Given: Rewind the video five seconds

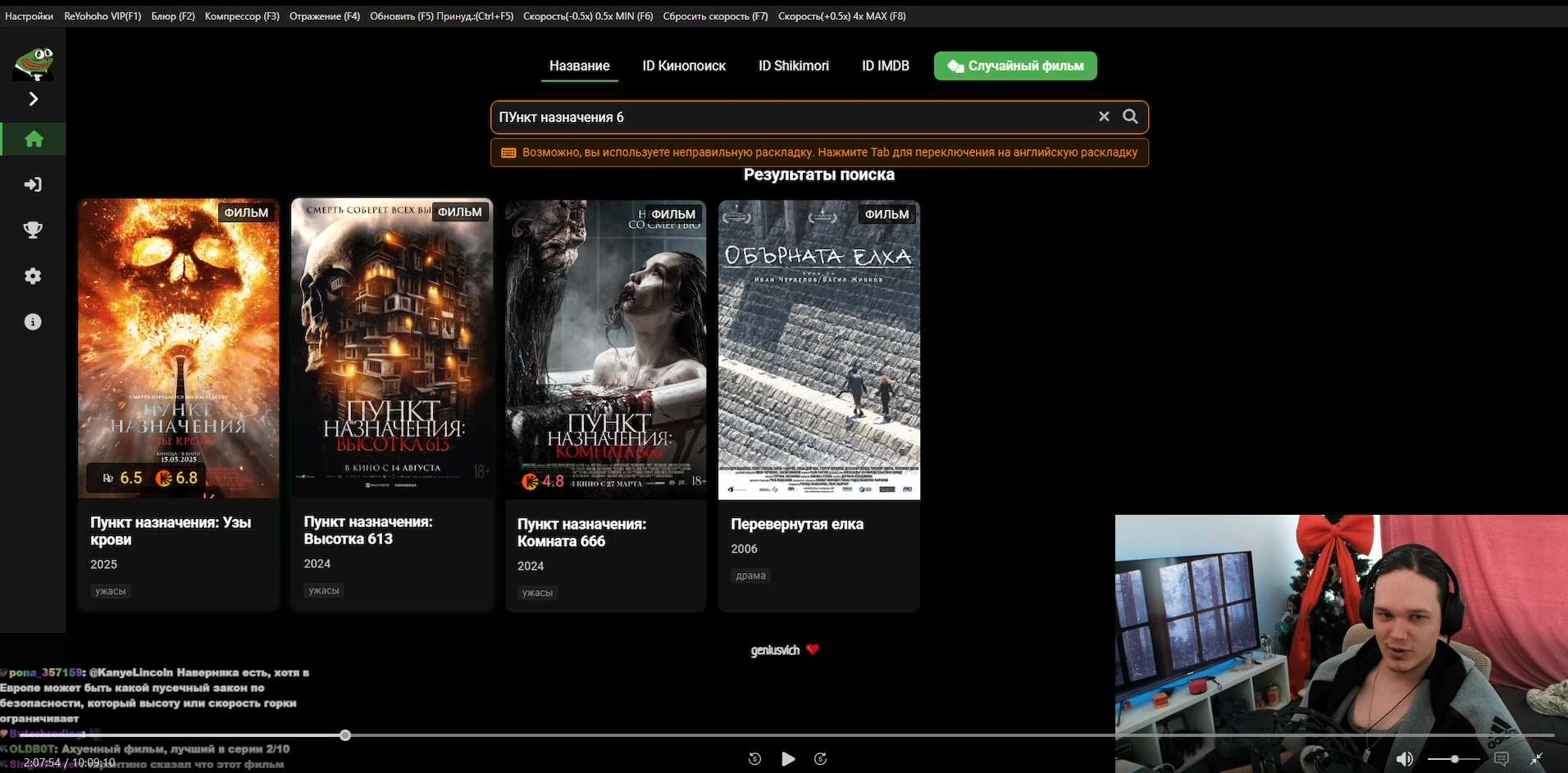Looking at the screenshot, I should coord(755,759).
